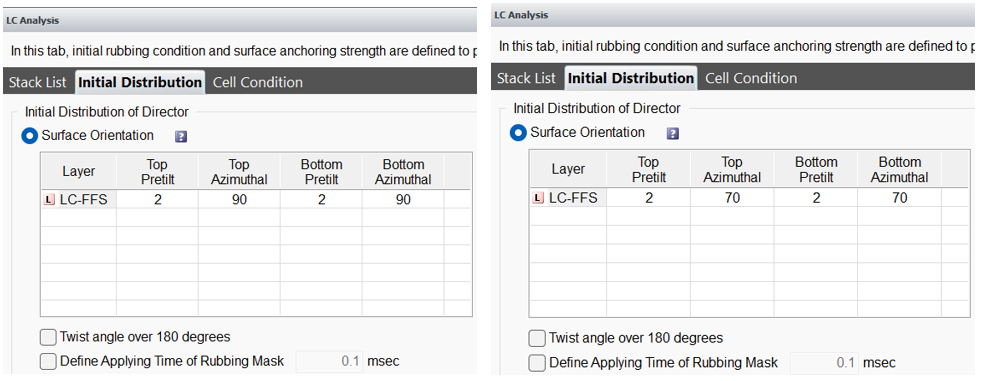Click the left panel's 0.1 msec field
The image size is (981, 381).
(x=329, y=361)
